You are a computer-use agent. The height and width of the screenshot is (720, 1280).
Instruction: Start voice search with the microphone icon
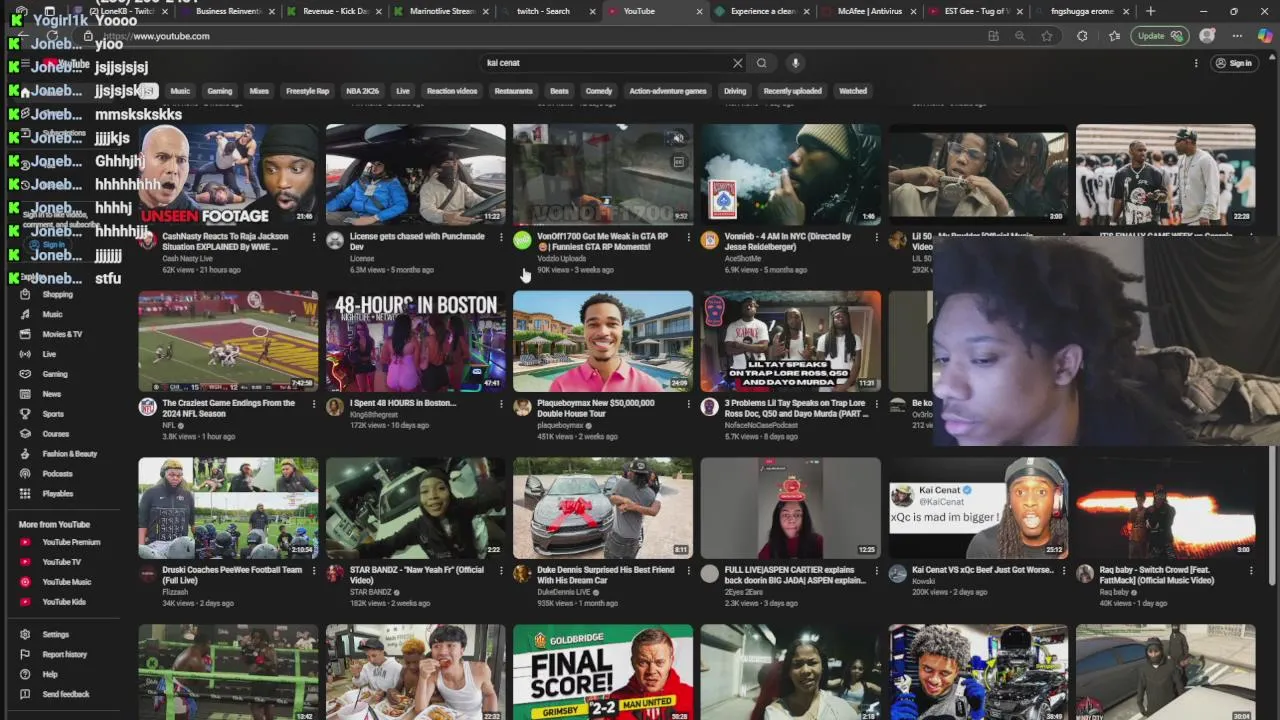click(x=795, y=63)
